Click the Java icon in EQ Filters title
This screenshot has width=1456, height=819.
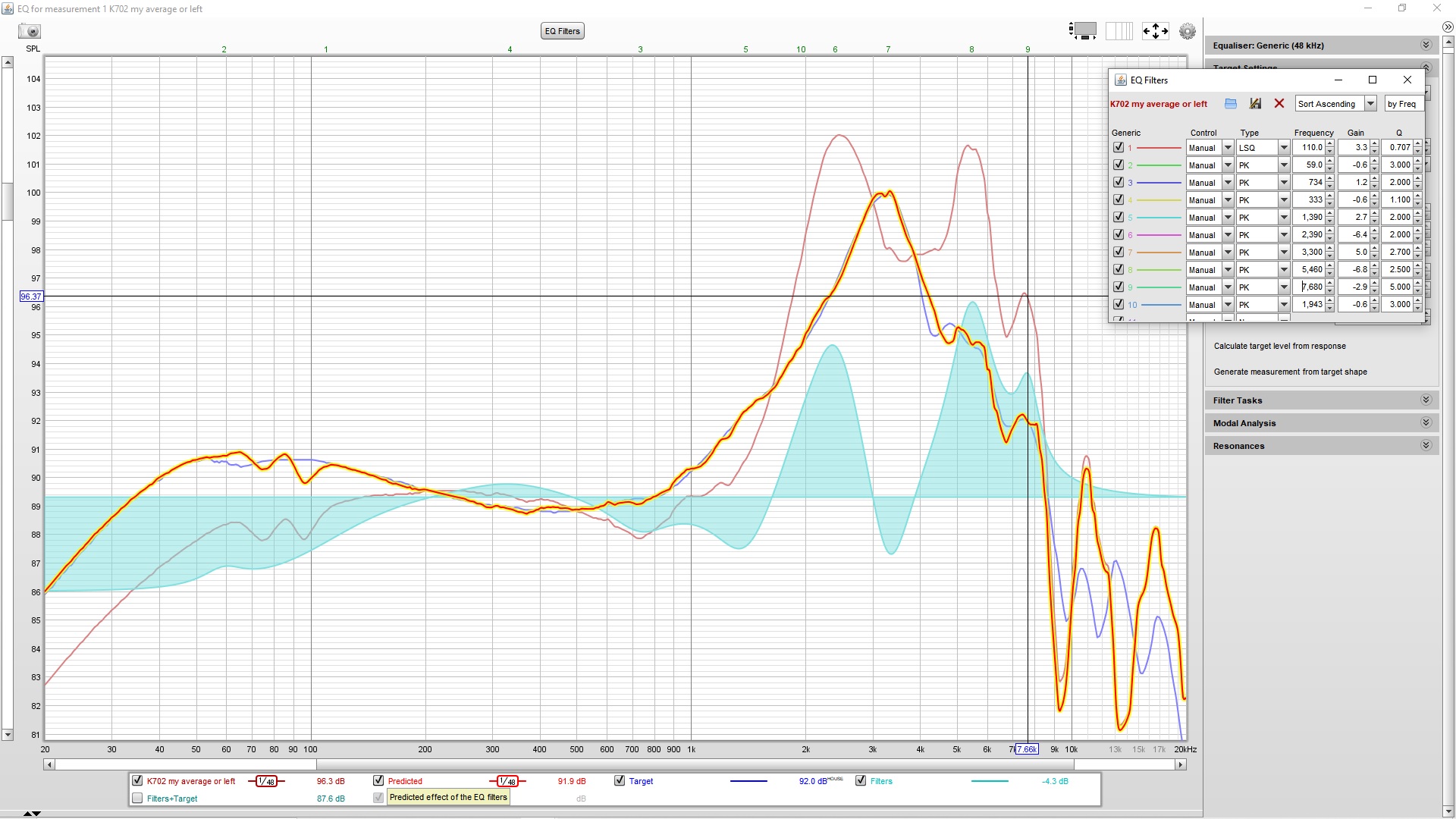pos(1120,80)
